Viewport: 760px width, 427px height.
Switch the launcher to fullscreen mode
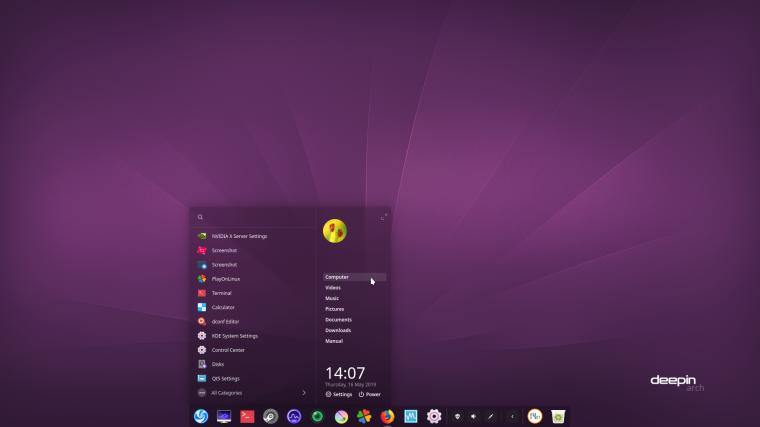click(383, 217)
